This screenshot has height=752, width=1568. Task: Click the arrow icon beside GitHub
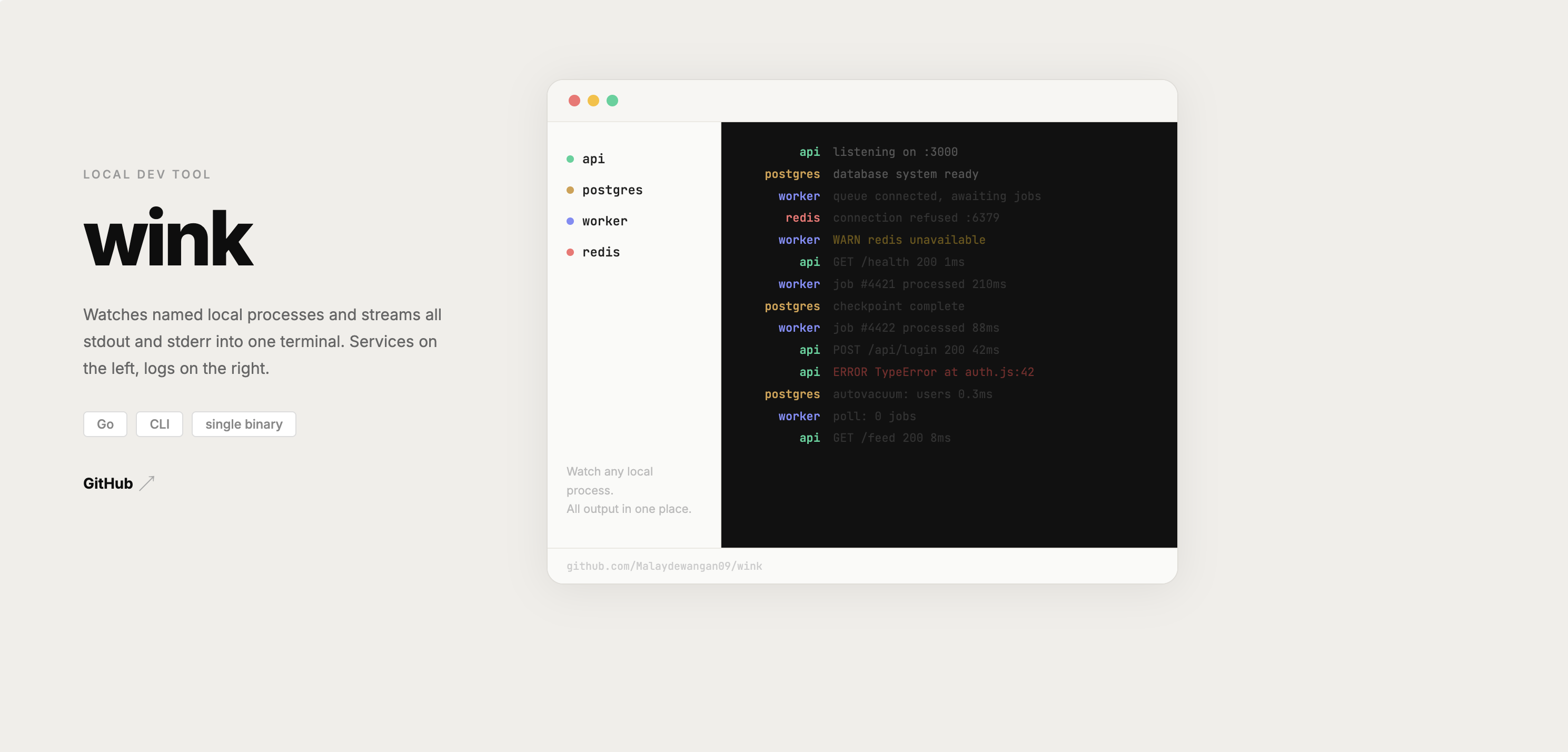click(147, 483)
